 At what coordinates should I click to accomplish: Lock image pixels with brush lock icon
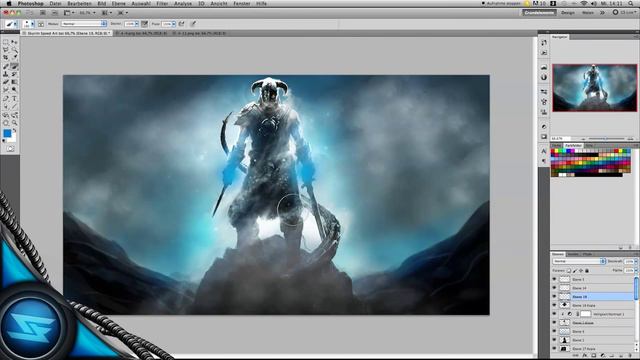[575, 271]
